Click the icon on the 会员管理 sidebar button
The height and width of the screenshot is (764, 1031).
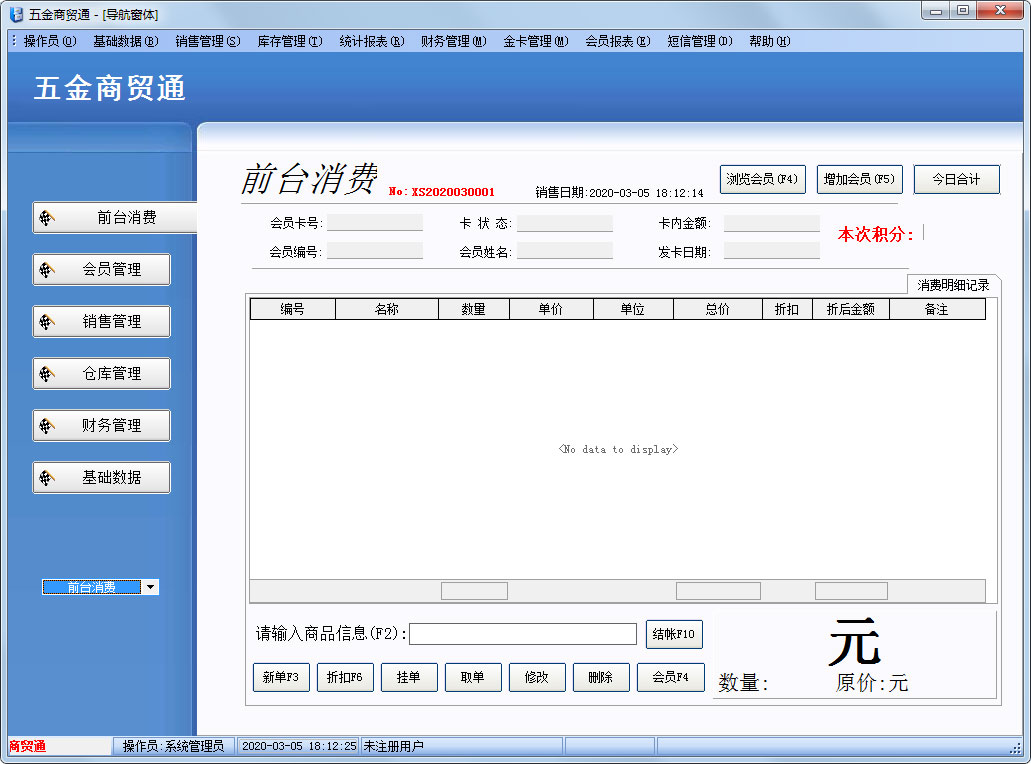coord(46,270)
